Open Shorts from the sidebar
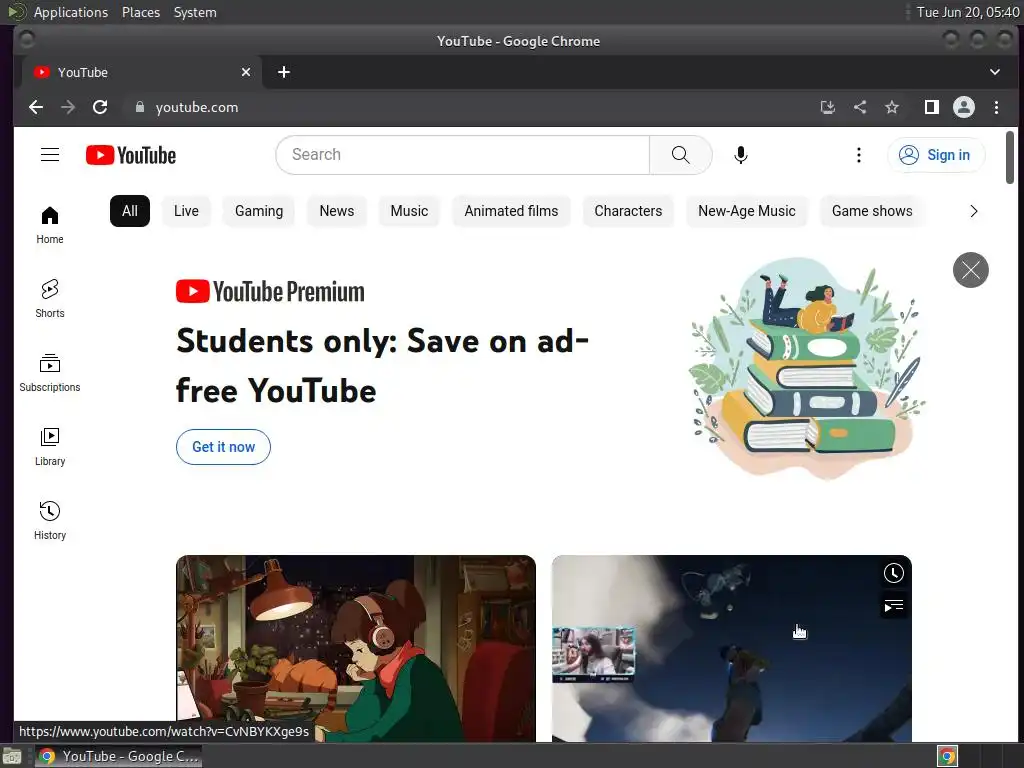 click(50, 299)
